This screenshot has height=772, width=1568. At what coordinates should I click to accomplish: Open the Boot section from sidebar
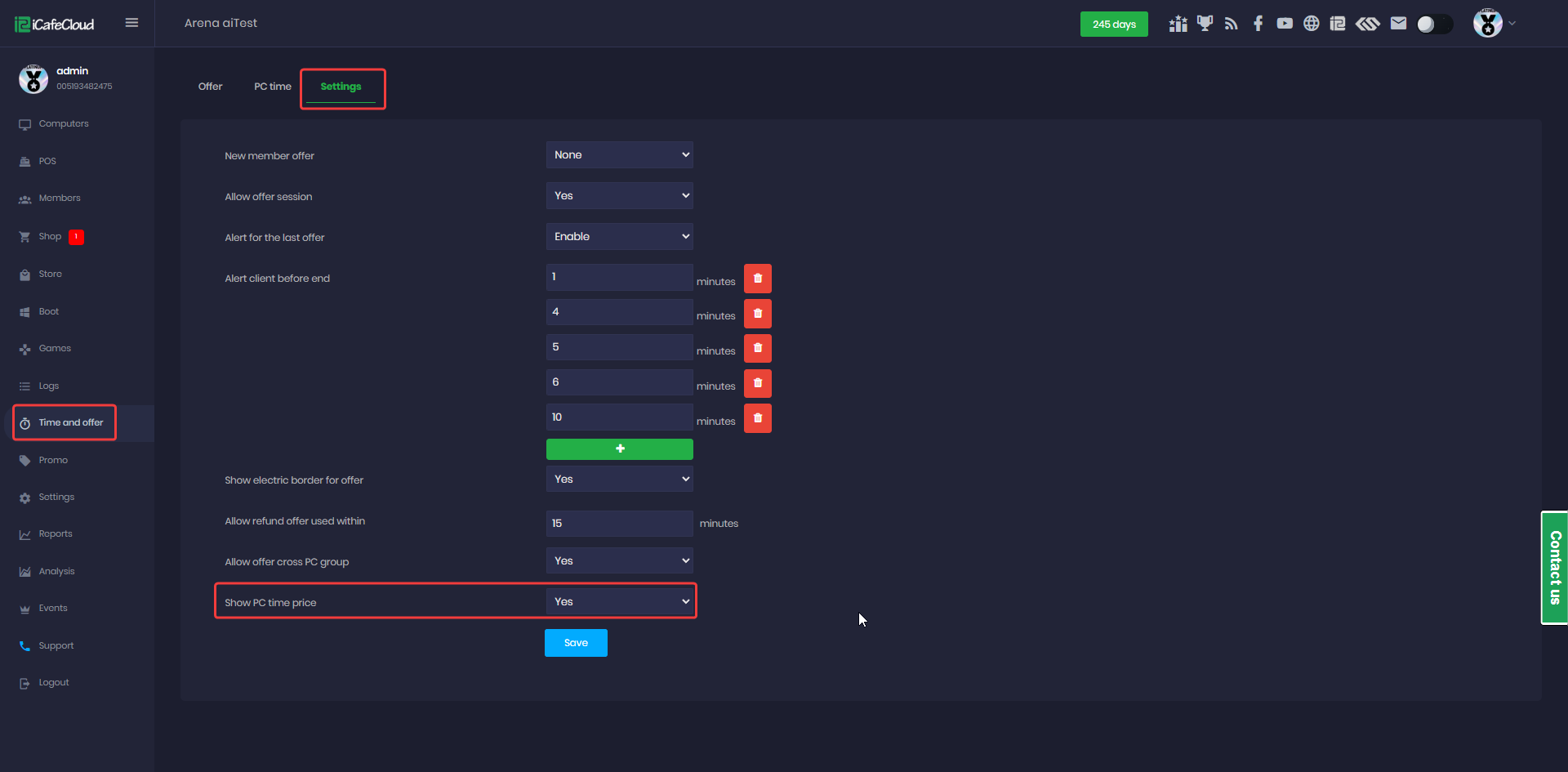click(47, 311)
